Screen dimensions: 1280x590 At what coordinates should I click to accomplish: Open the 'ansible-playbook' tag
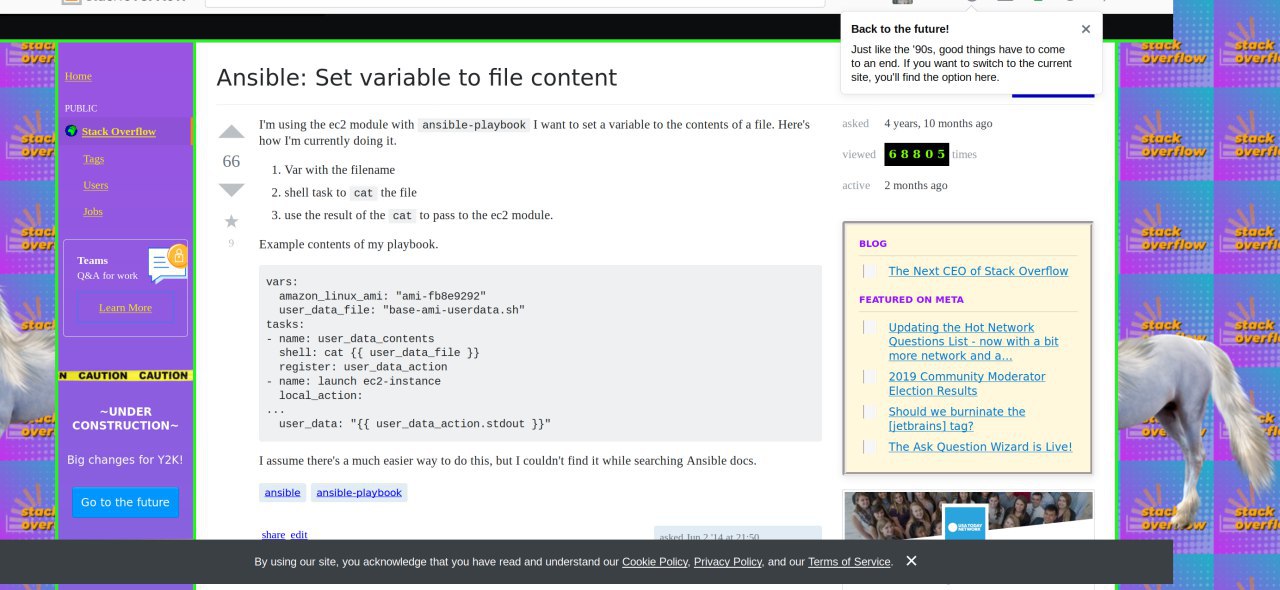[x=359, y=492]
